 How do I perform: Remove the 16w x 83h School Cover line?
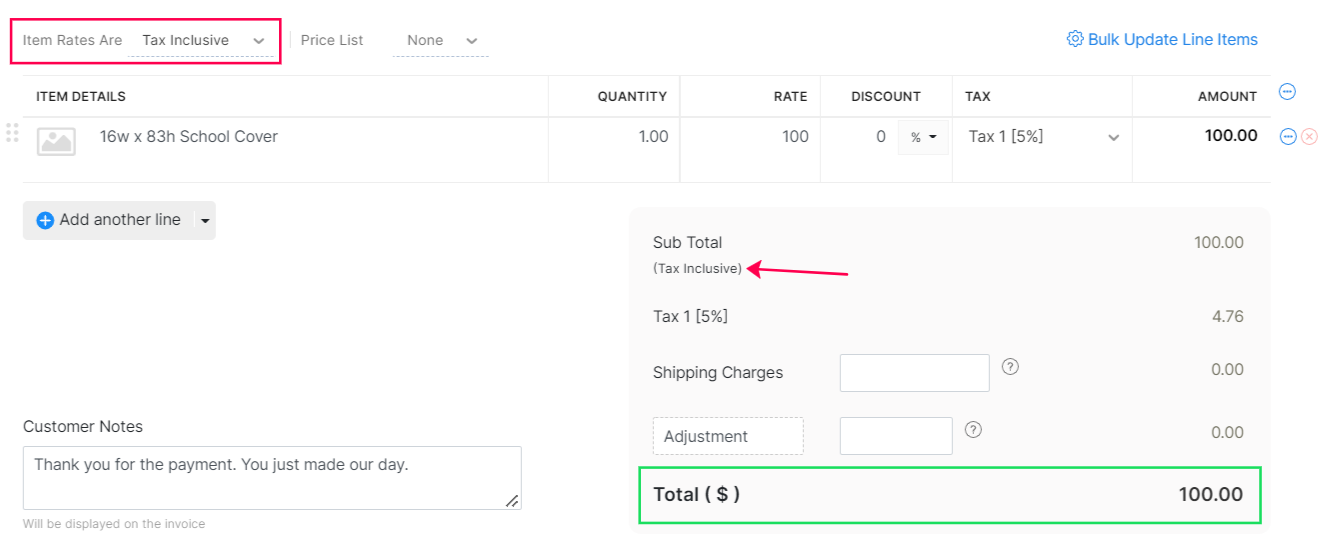(1309, 137)
